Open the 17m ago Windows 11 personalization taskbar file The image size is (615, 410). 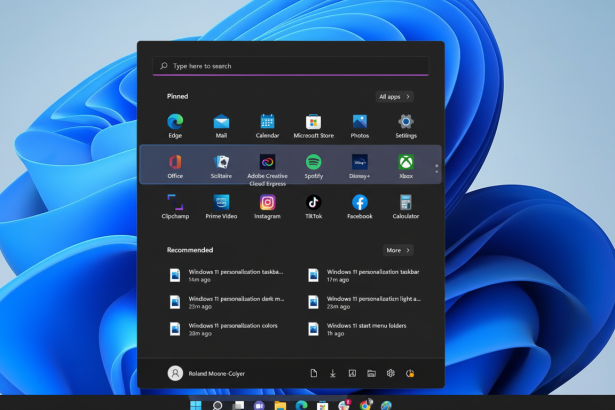click(365, 275)
